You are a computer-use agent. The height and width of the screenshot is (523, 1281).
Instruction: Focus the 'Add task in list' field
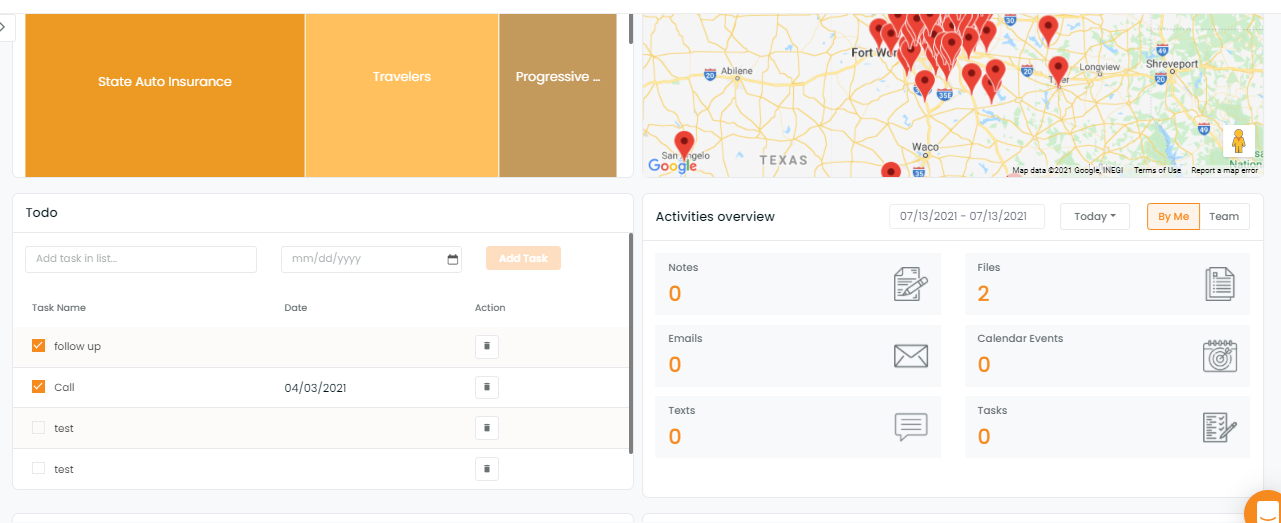point(141,259)
